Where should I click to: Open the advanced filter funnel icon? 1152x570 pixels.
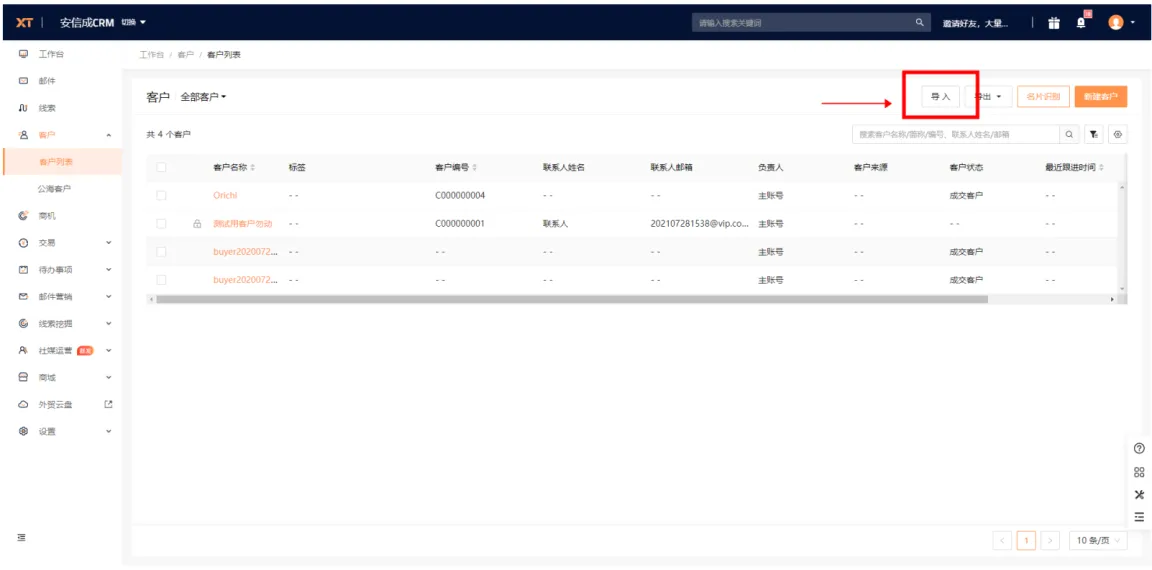(x=1094, y=134)
